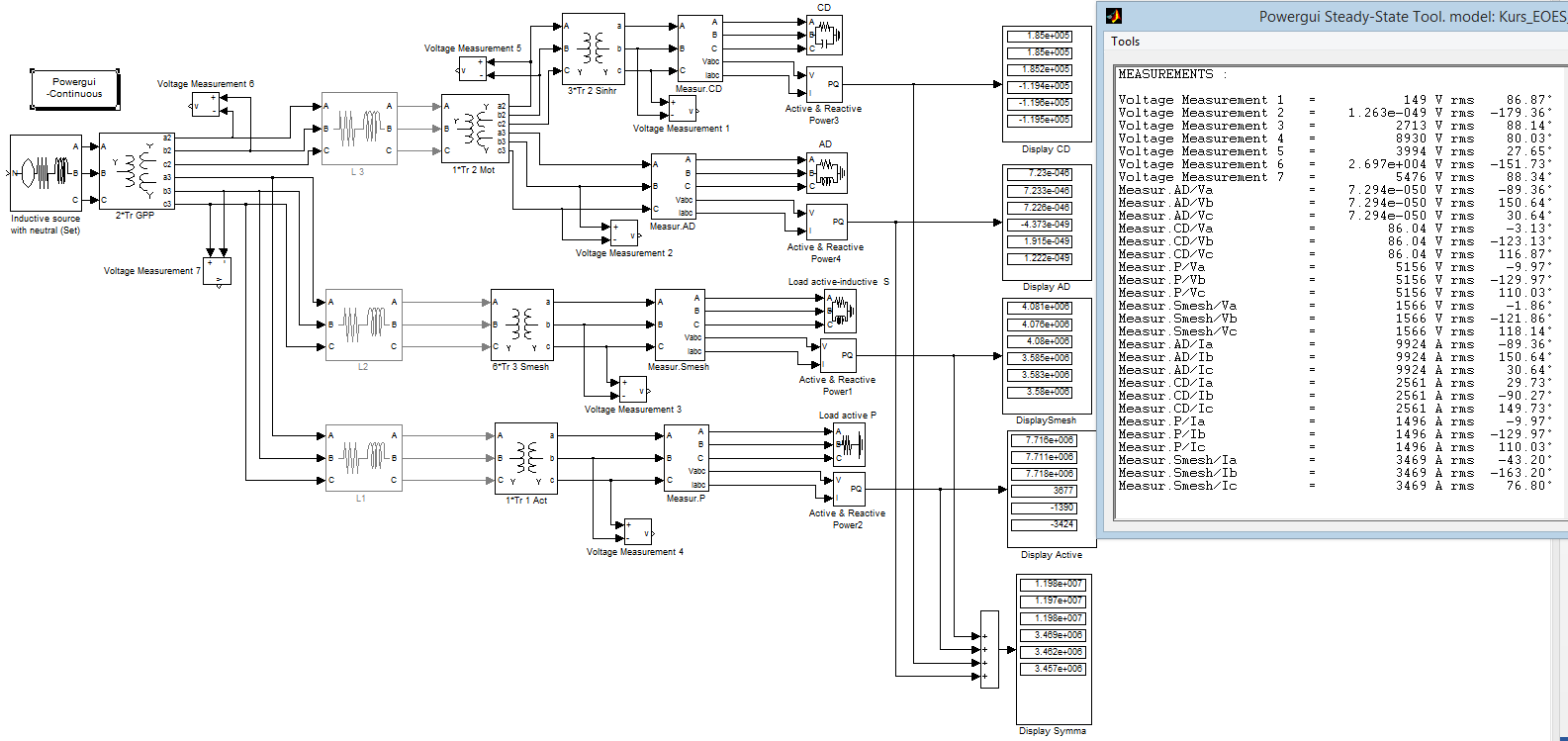Select the Active & Reactive Power3 block
Viewport: 1568px width, 741px height.
click(x=824, y=84)
